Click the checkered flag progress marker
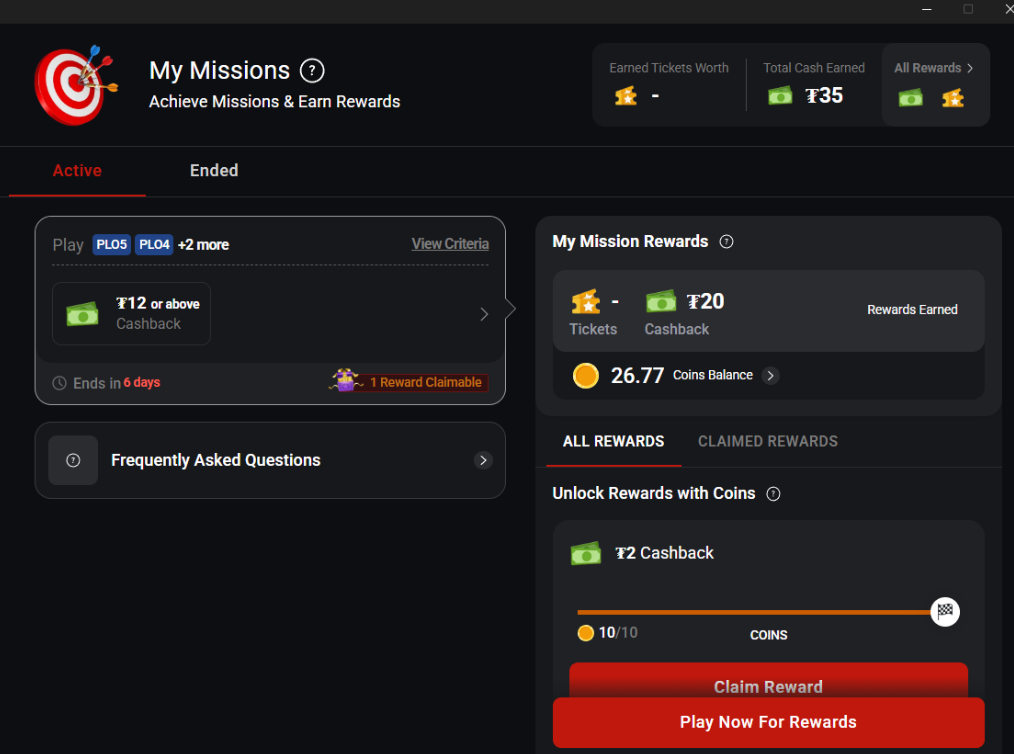 [x=945, y=612]
